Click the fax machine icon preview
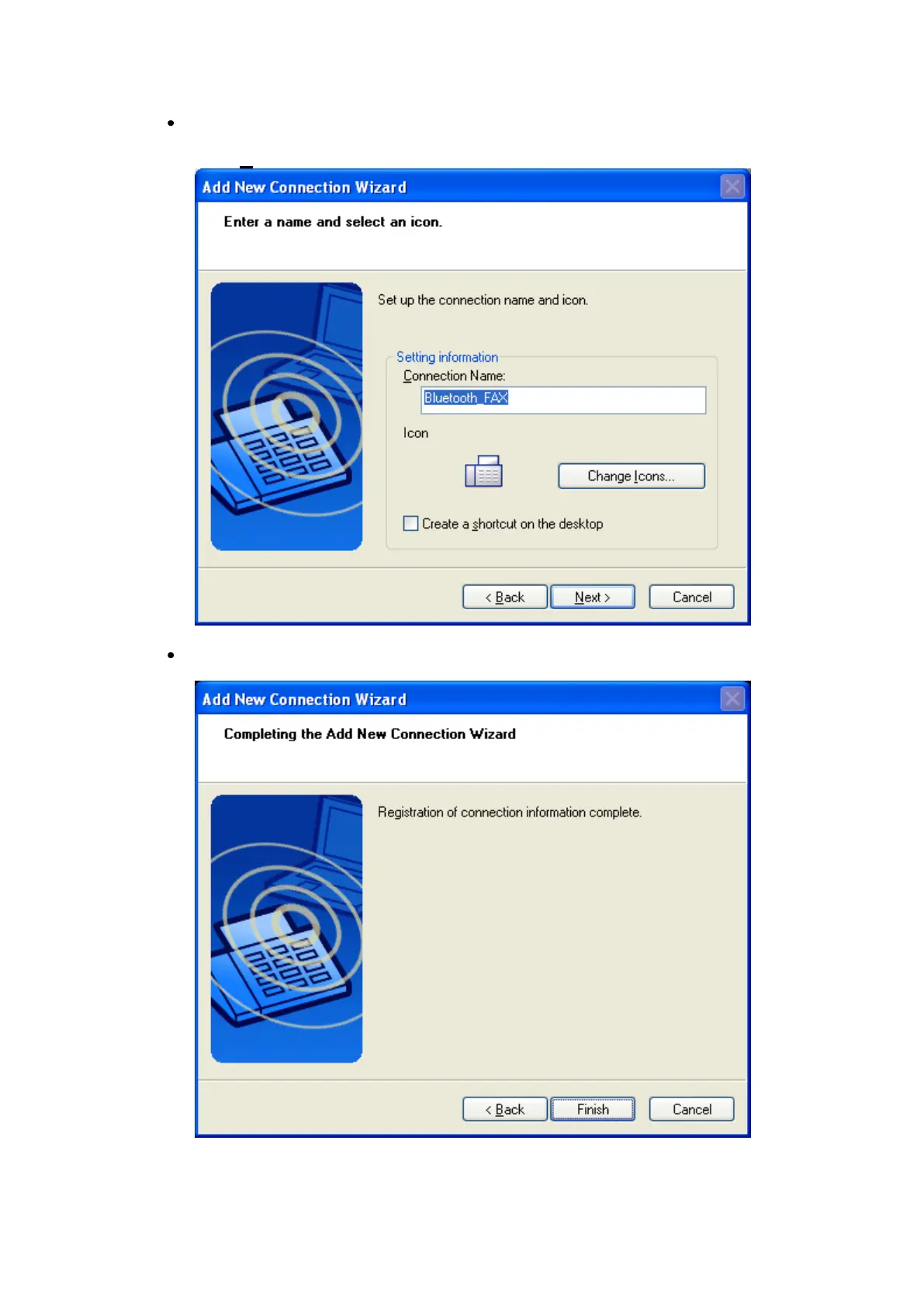Image resolution: width=924 pixels, height=1307 pixels. pyautogui.click(x=483, y=471)
